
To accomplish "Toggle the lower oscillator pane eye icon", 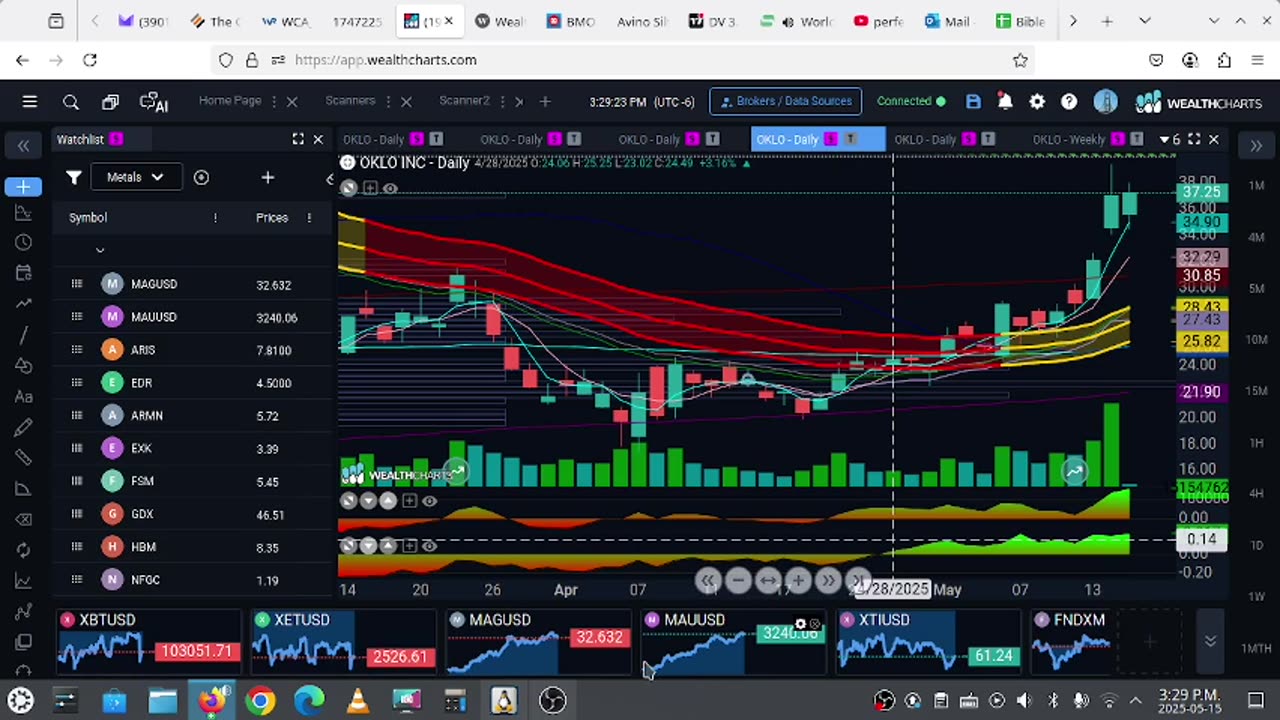I will click(429, 546).
